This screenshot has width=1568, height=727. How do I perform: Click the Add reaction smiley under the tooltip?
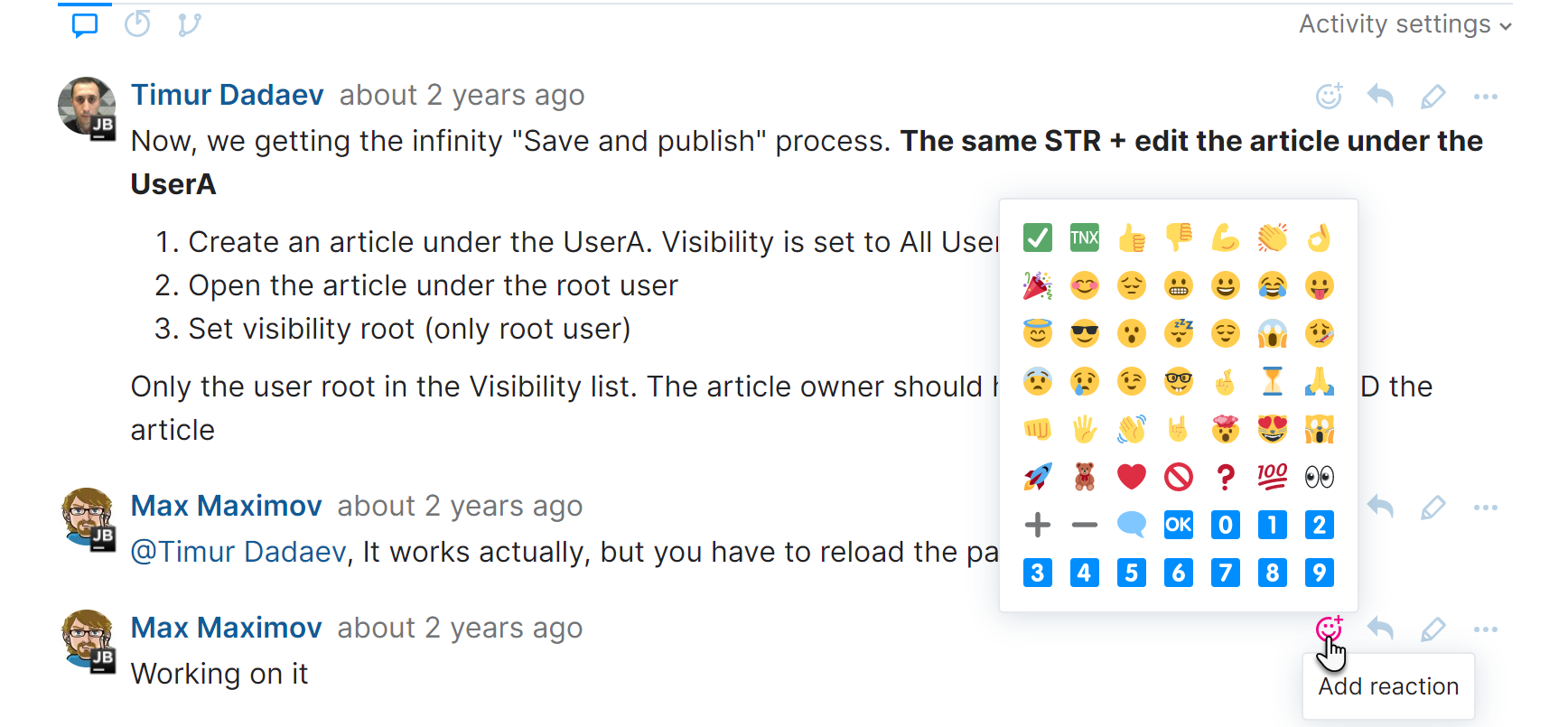click(1328, 628)
